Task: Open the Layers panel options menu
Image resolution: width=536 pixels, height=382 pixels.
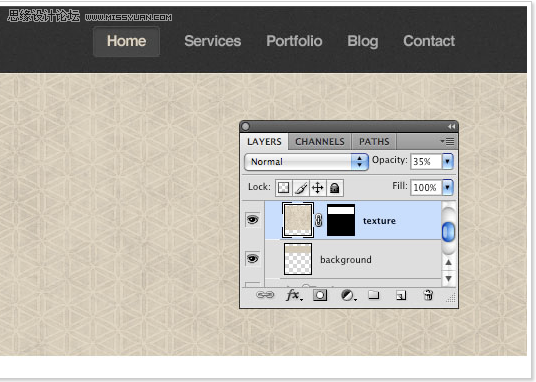Action: 447,141
